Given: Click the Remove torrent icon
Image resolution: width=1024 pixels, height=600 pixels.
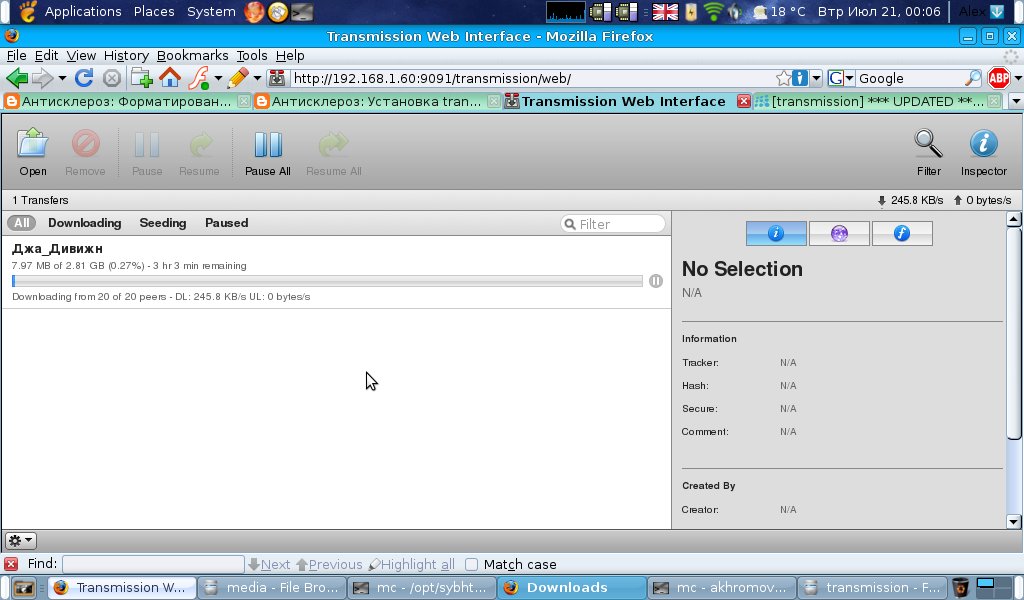Looking at the screenshot, I should coord(86,152).
